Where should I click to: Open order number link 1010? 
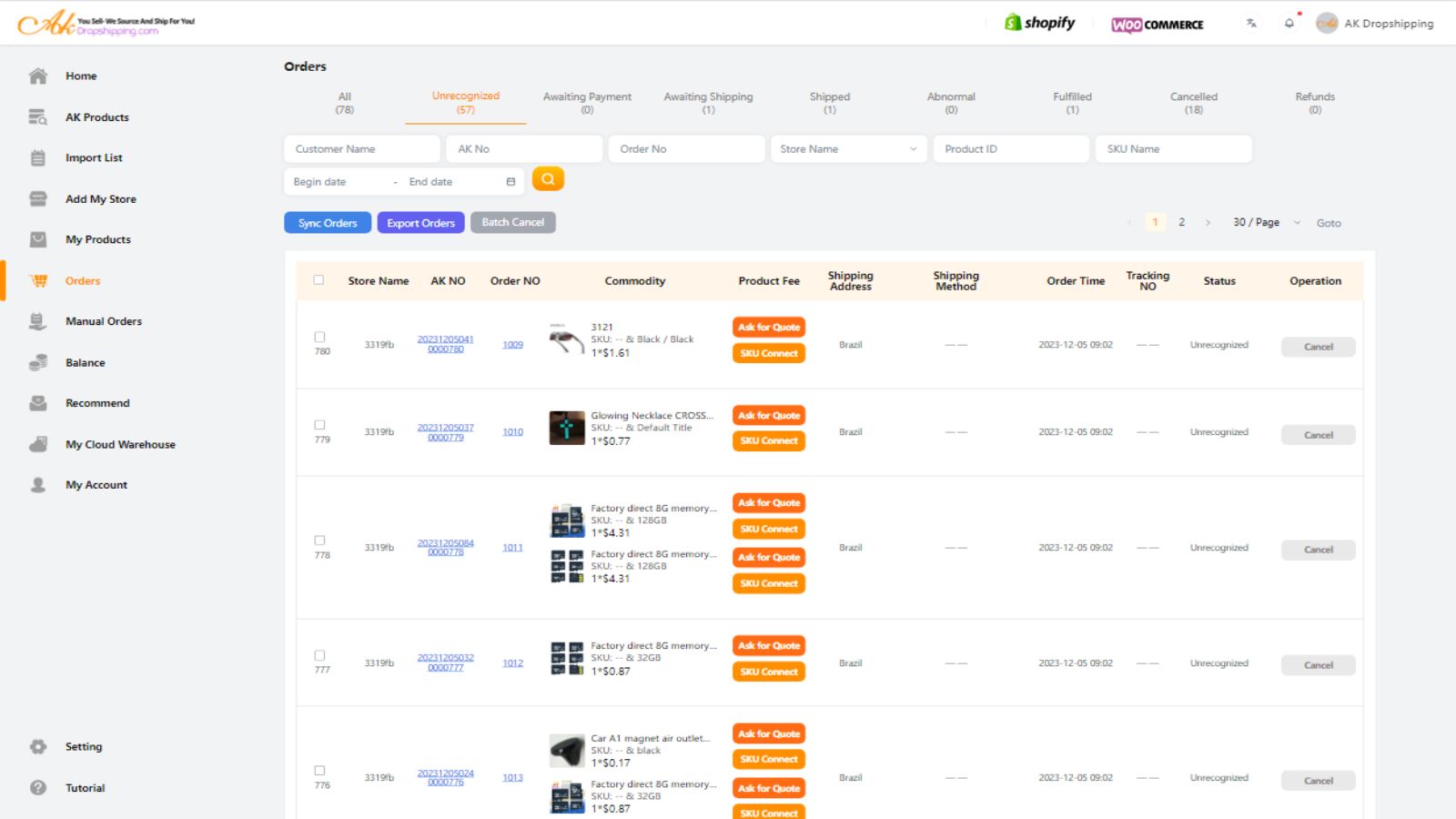pyautogui.click(x=513, y=432)
